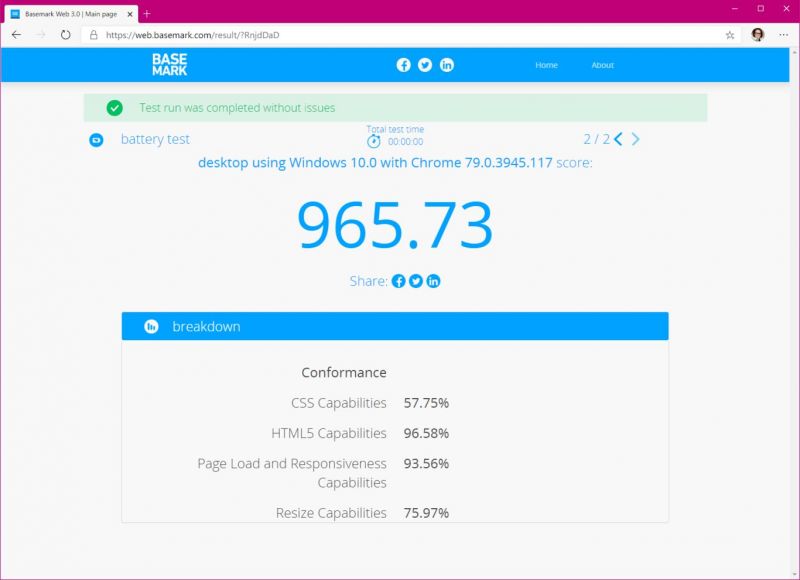
Task: Open the About menu item
Action: [602, 64]
